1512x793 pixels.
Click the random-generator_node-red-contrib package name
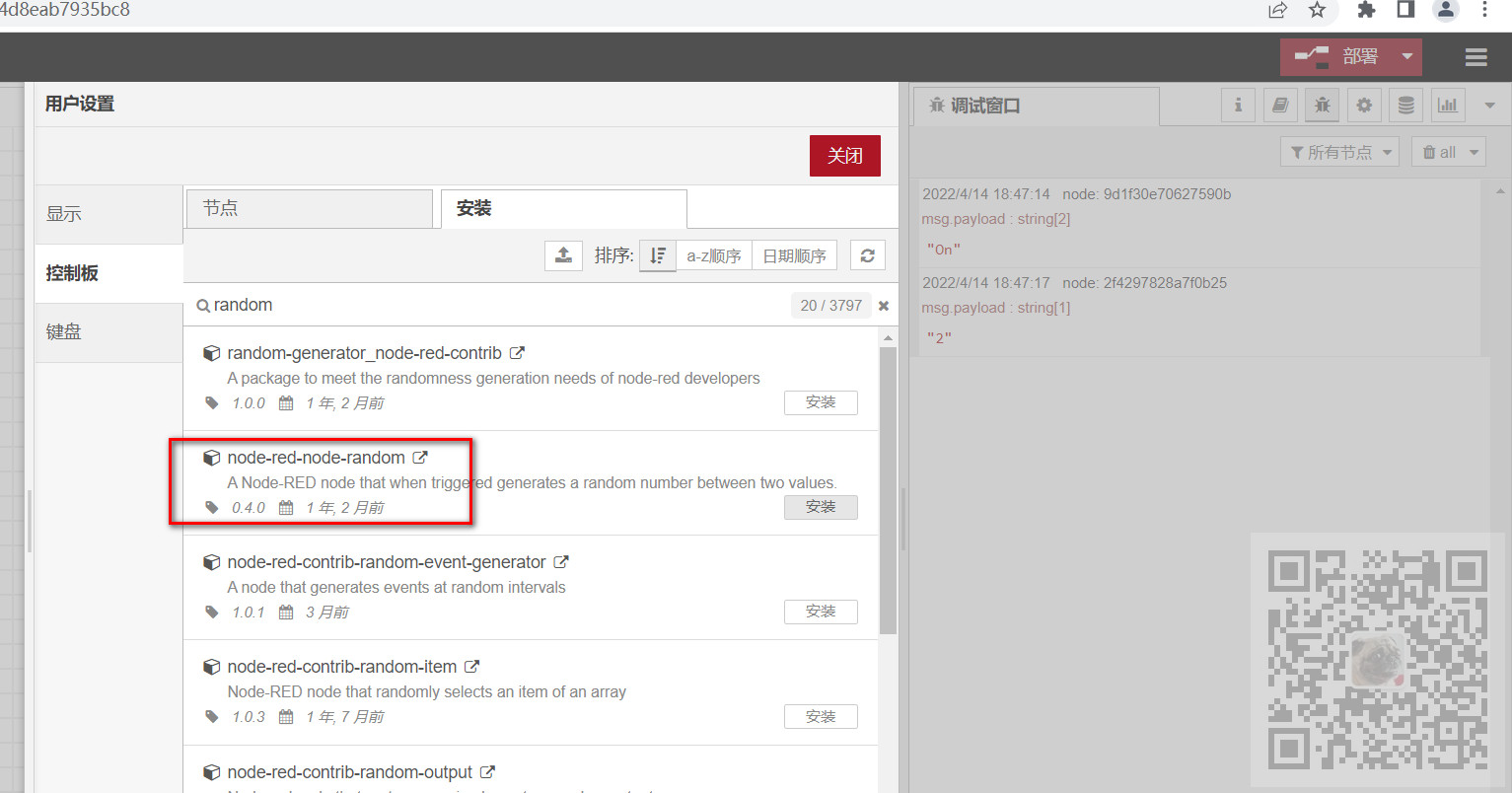click(x=364, y=353)
